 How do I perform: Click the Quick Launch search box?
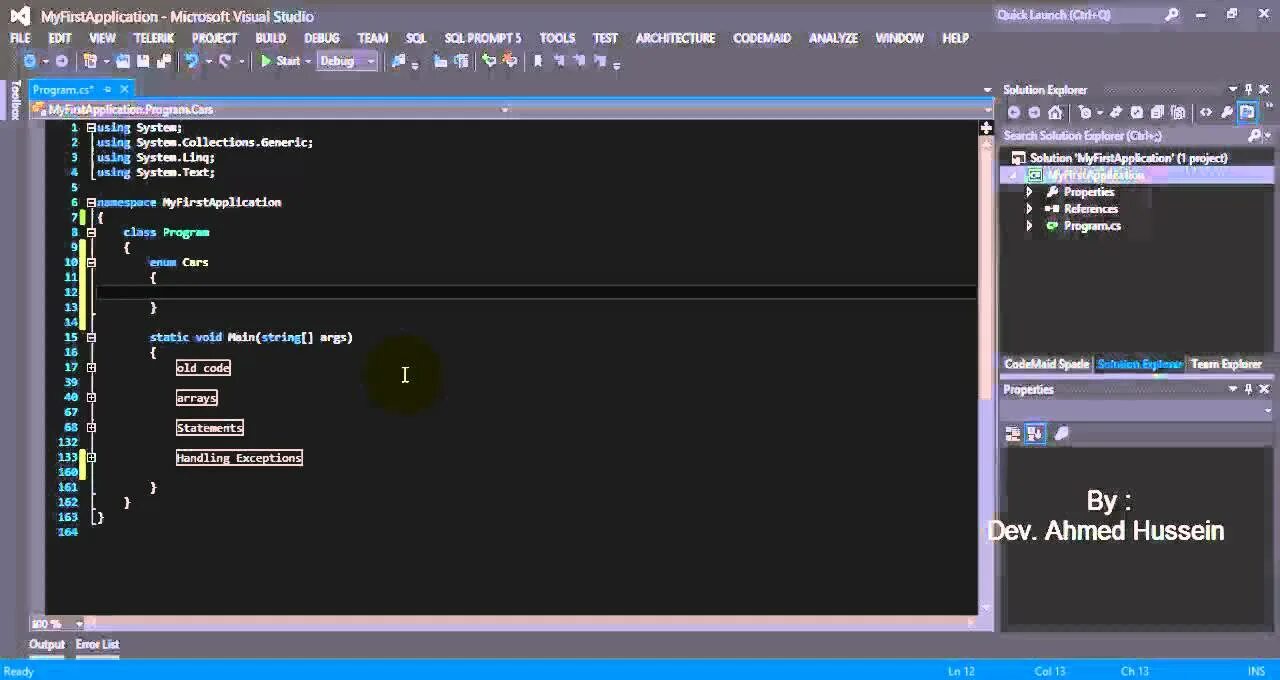[1088, 15]
